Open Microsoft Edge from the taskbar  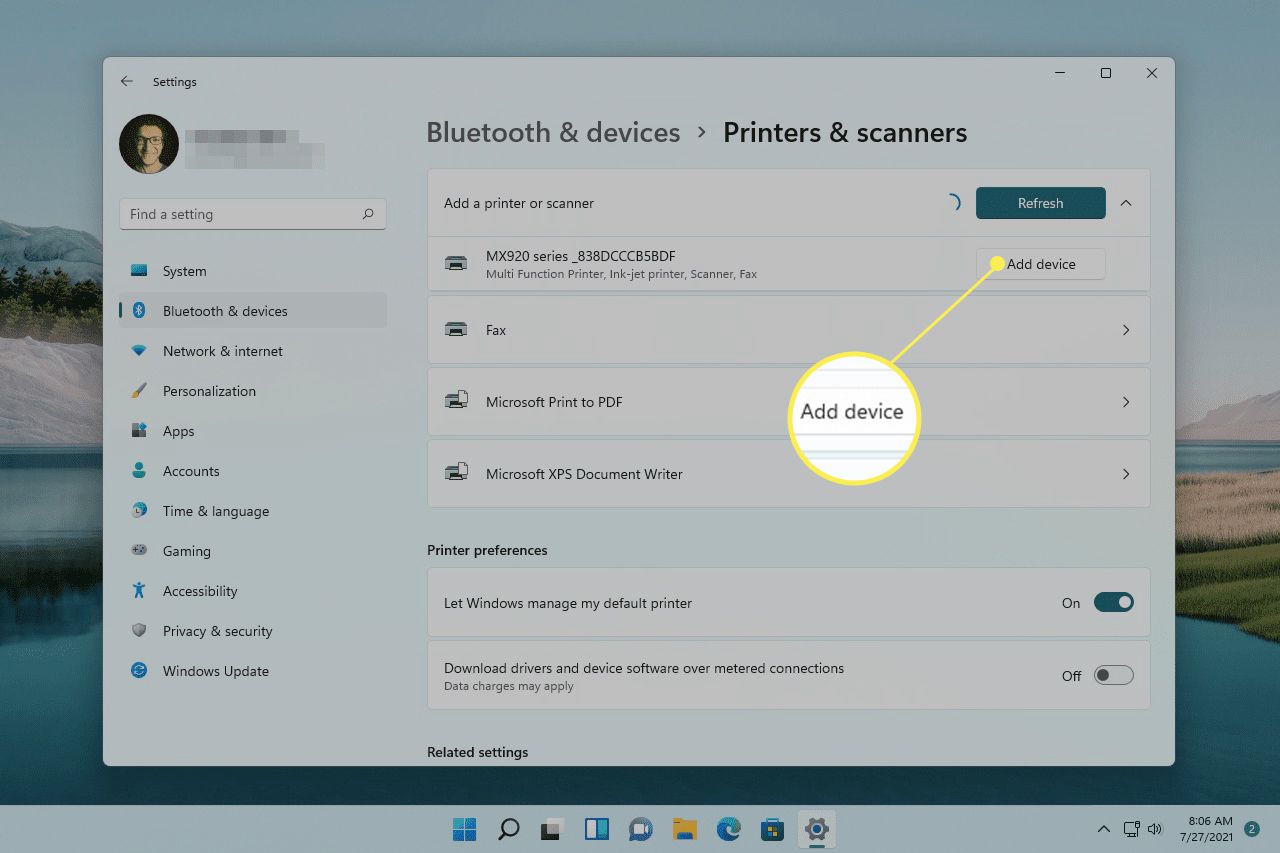(x=728, y=829)
